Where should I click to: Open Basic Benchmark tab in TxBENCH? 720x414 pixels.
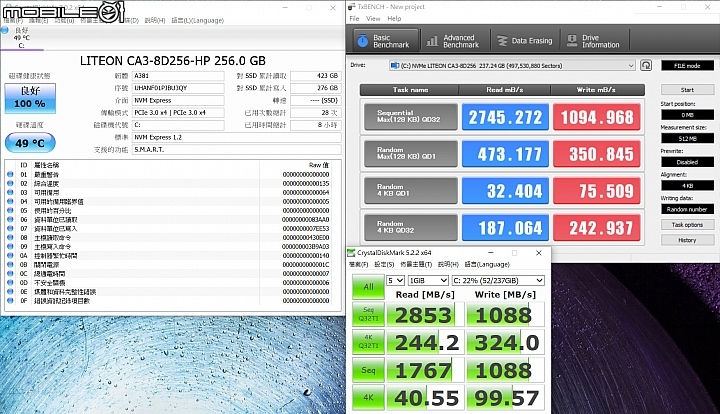tap(386, 41)
